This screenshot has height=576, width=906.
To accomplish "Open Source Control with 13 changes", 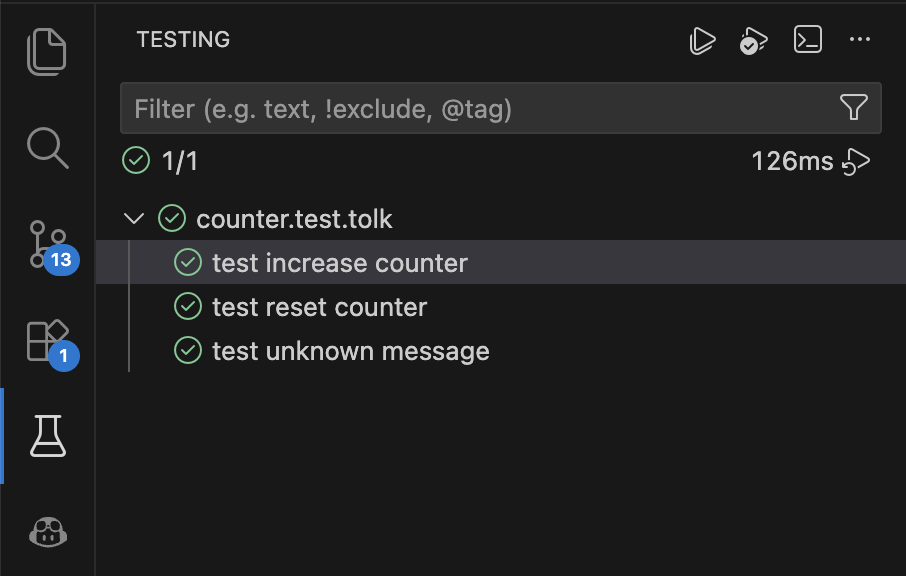I will tap(47, 243).
